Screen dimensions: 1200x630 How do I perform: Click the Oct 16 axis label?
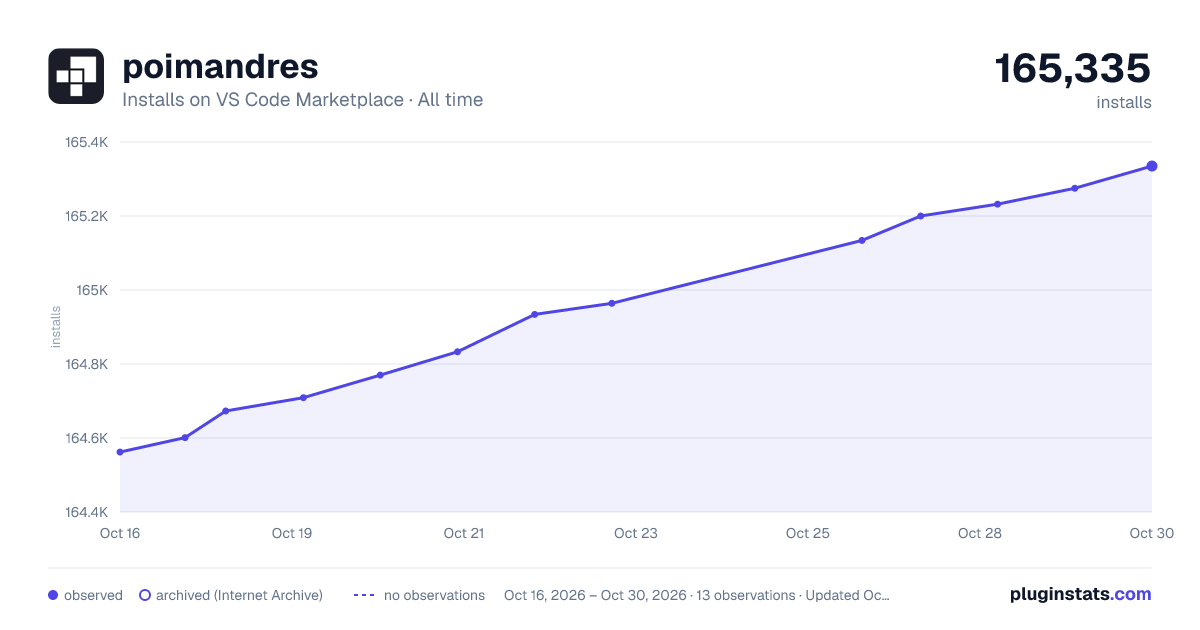pos(120,533)
